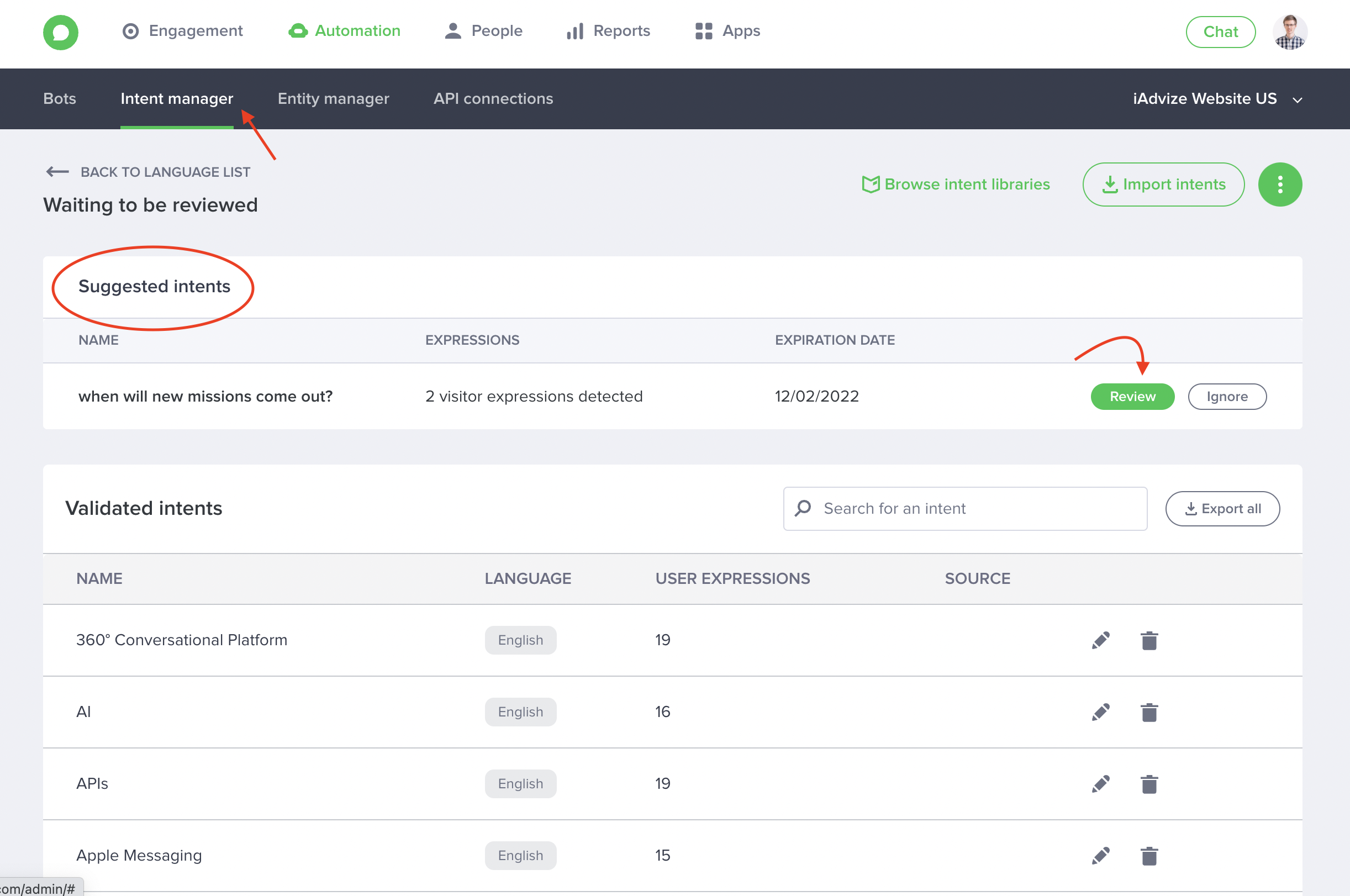Open the Reports section
1350x896 pixels.
pyautogui.click(x=608, y=31)
